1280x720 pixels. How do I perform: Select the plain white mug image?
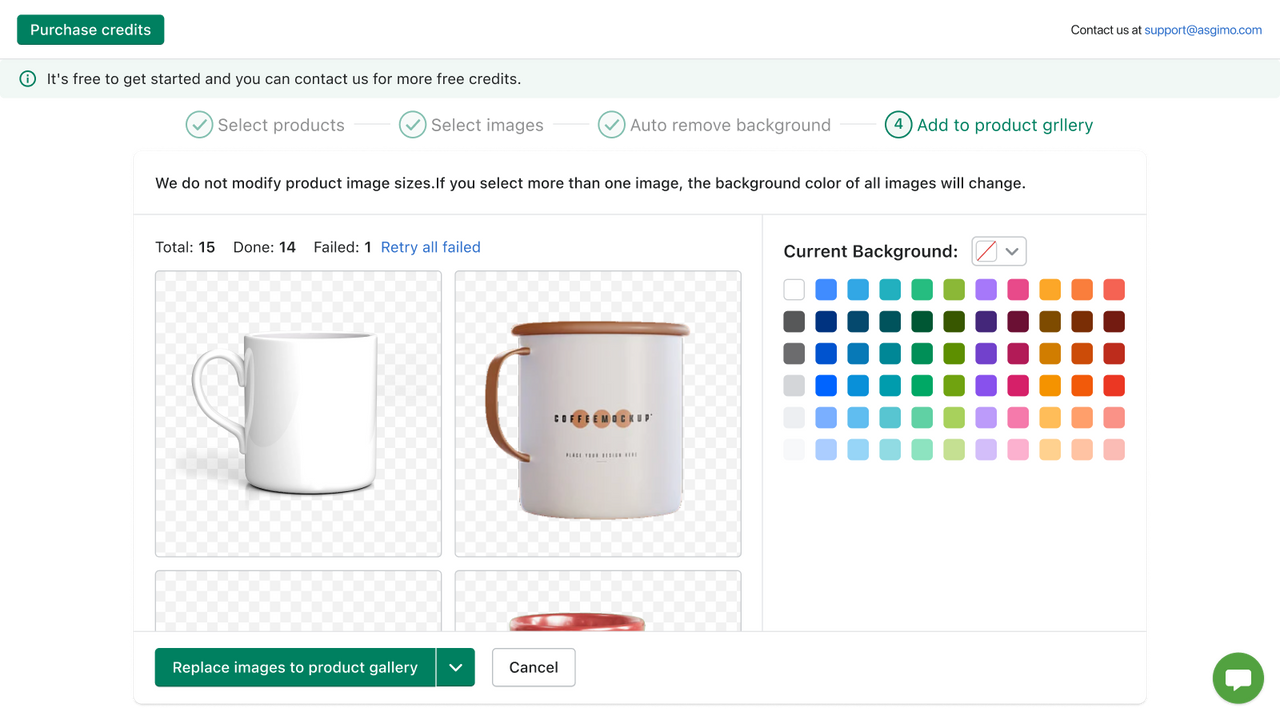point(298,414)
